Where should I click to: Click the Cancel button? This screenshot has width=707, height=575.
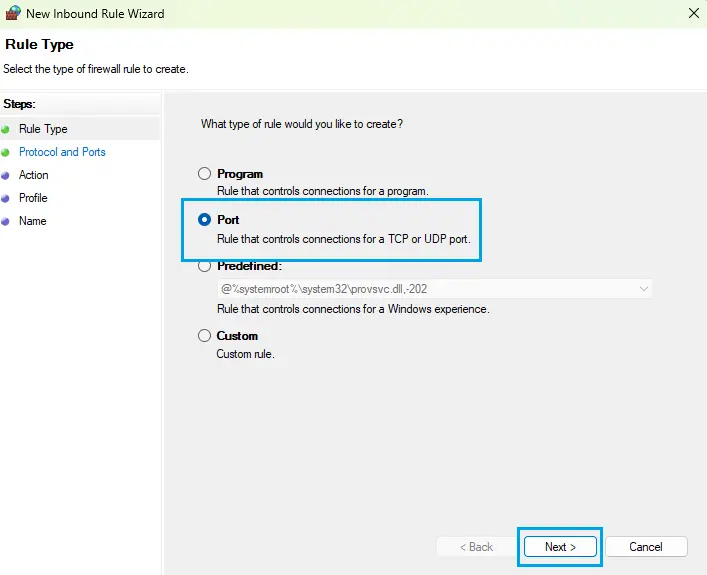point(646,547)
